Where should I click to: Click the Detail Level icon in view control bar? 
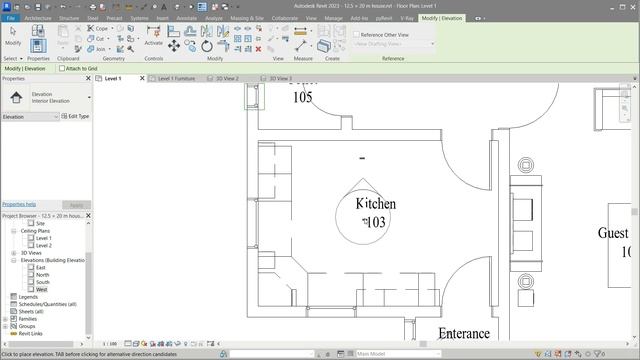coord(128,344)
